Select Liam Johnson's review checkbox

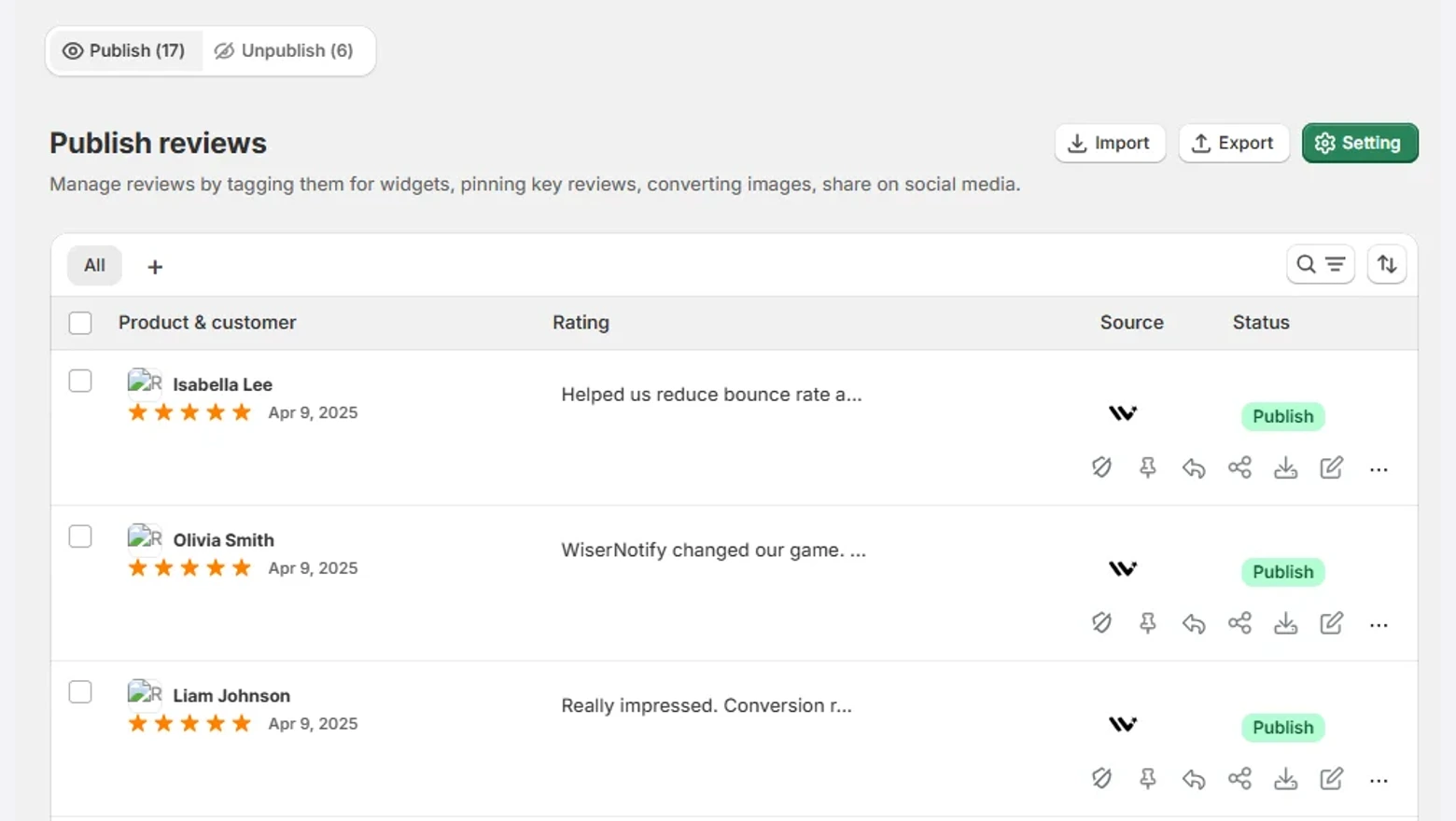pyautogui.click(x=80, y=693)
